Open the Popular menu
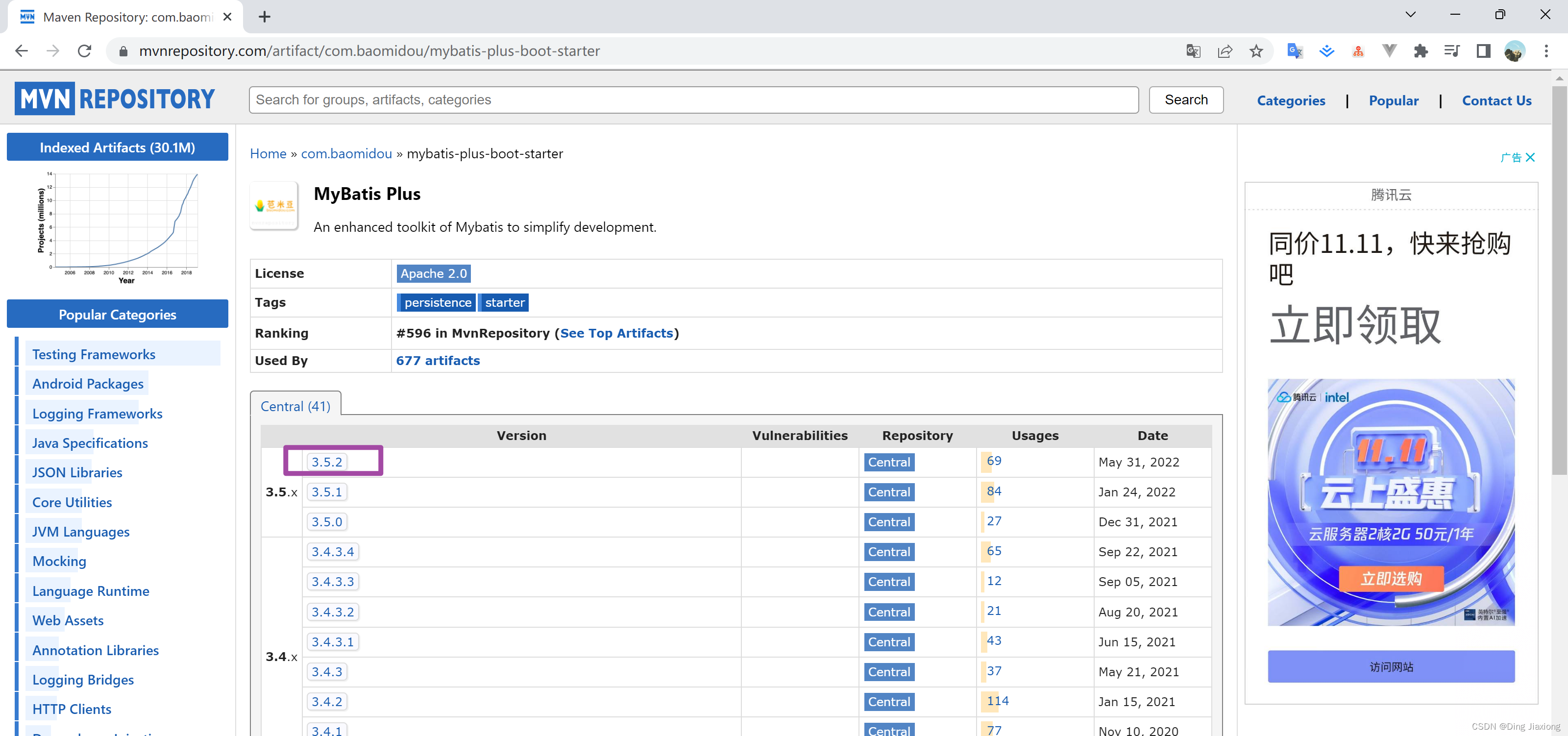Image resolution: width=1568 pixels, height=736 pixels. (1394, 100)
